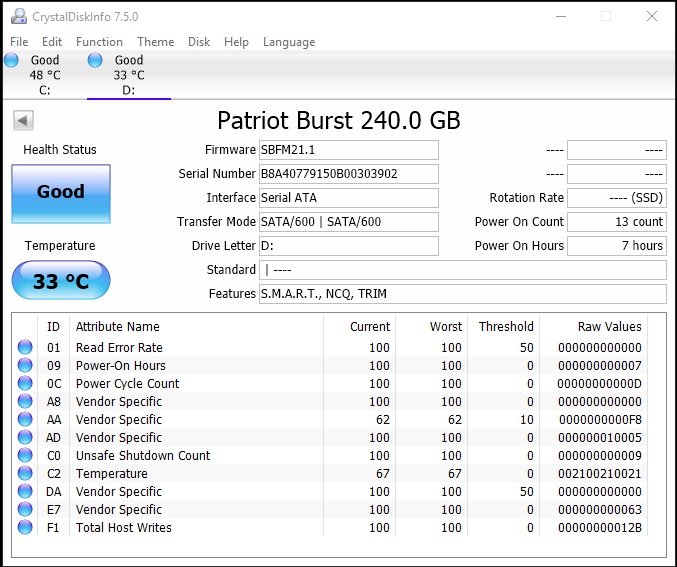Click the 33 °C temperature button
677x567 pixels.
point(61,280)
